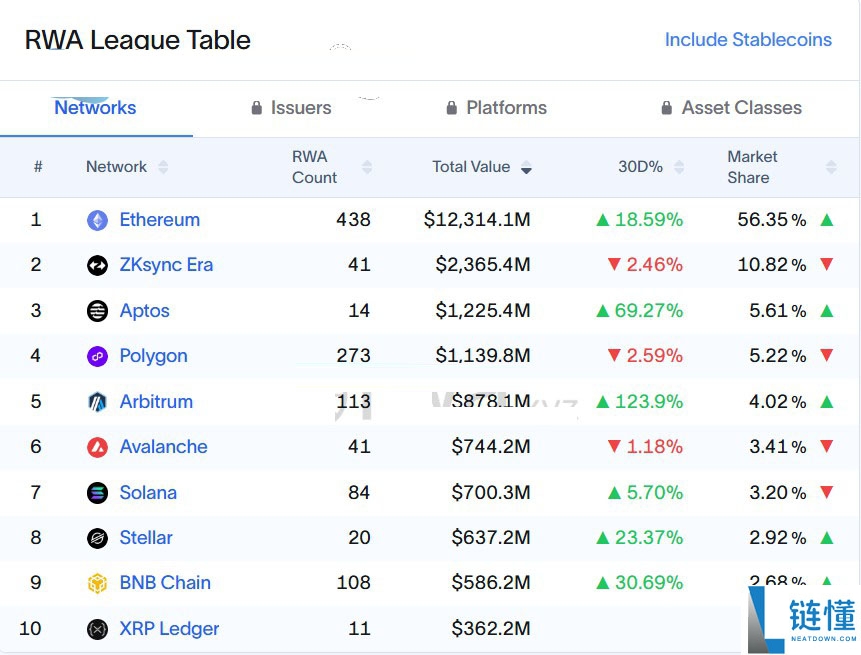Image resolution: width=861 pixels, height=655 pixels.
Task: Click the lock icon beside Issuers
Action: [256, 108]
